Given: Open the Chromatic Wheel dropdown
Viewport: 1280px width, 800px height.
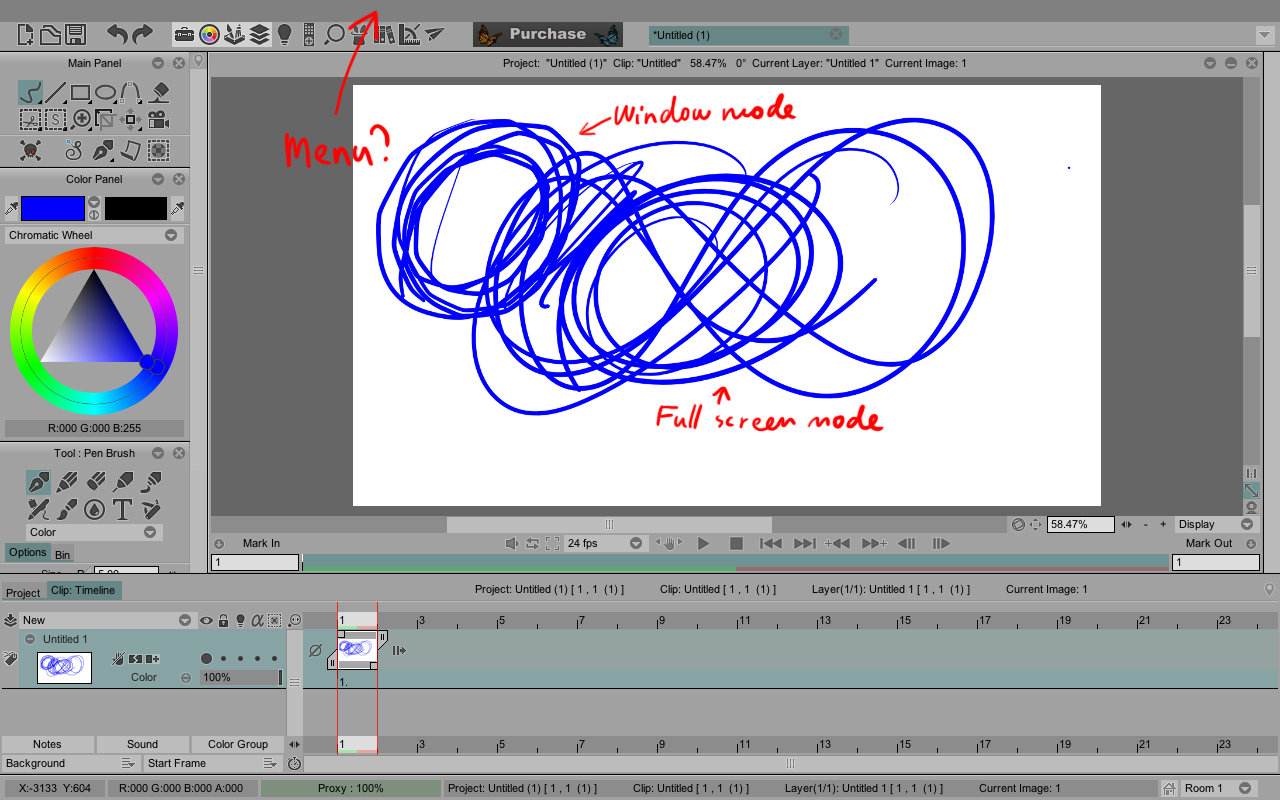Looking at the screenshot, I should (x=94, y=235).
